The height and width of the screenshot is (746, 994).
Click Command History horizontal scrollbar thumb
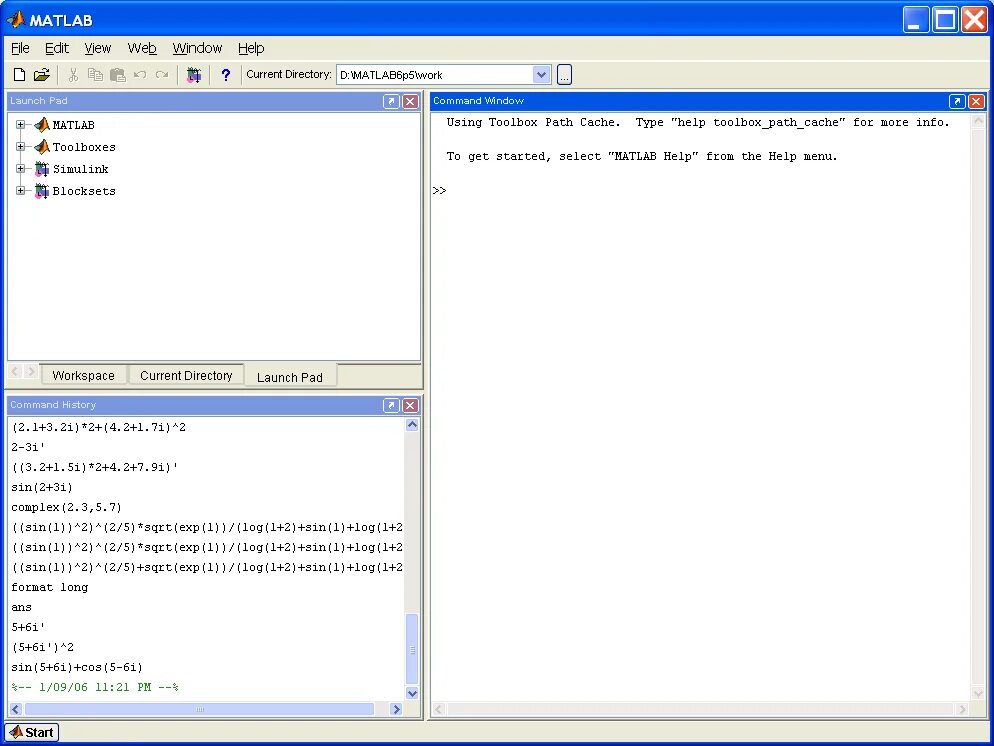click(x=199, y=709)
